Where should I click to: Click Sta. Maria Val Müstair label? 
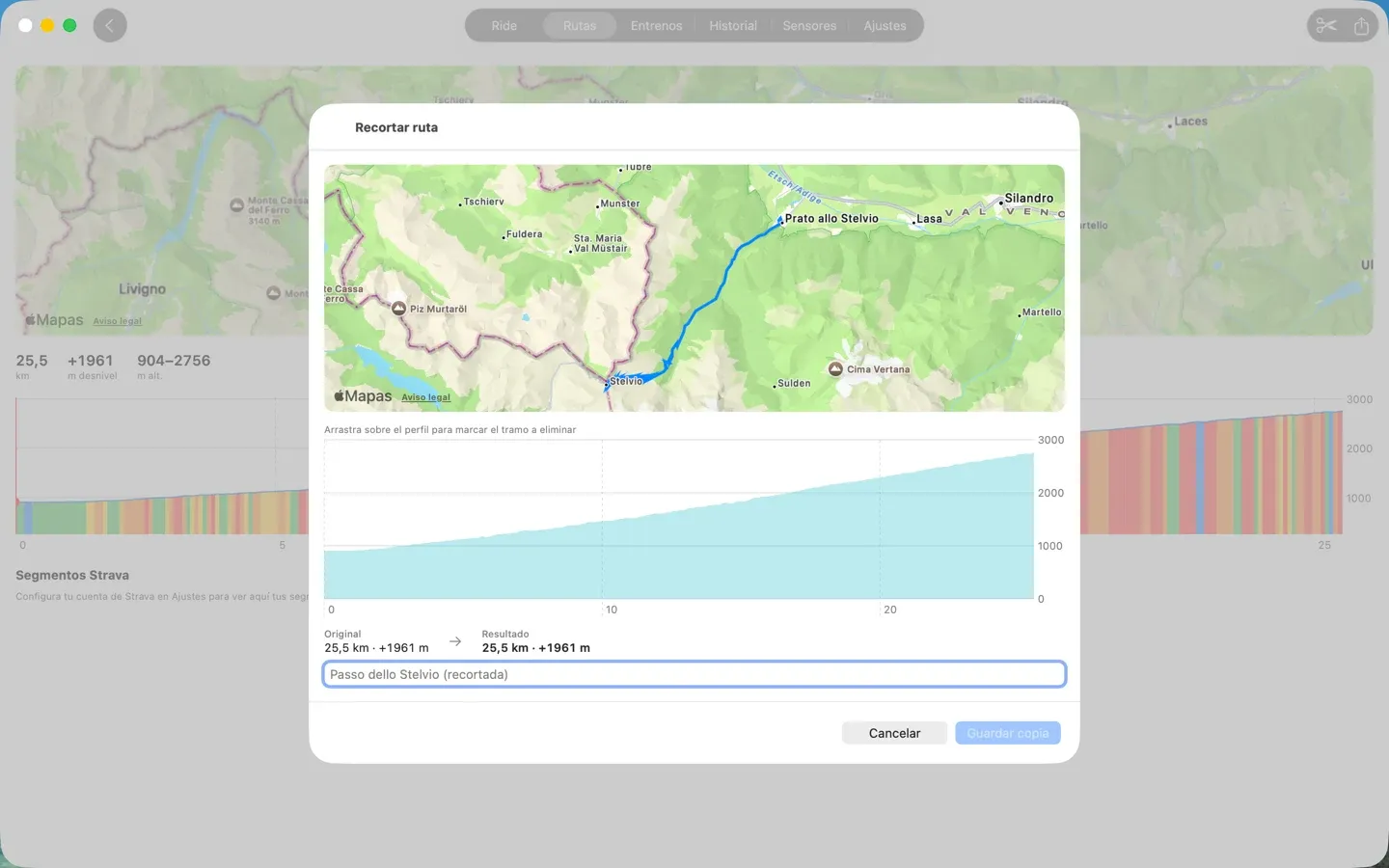(600, 243)
